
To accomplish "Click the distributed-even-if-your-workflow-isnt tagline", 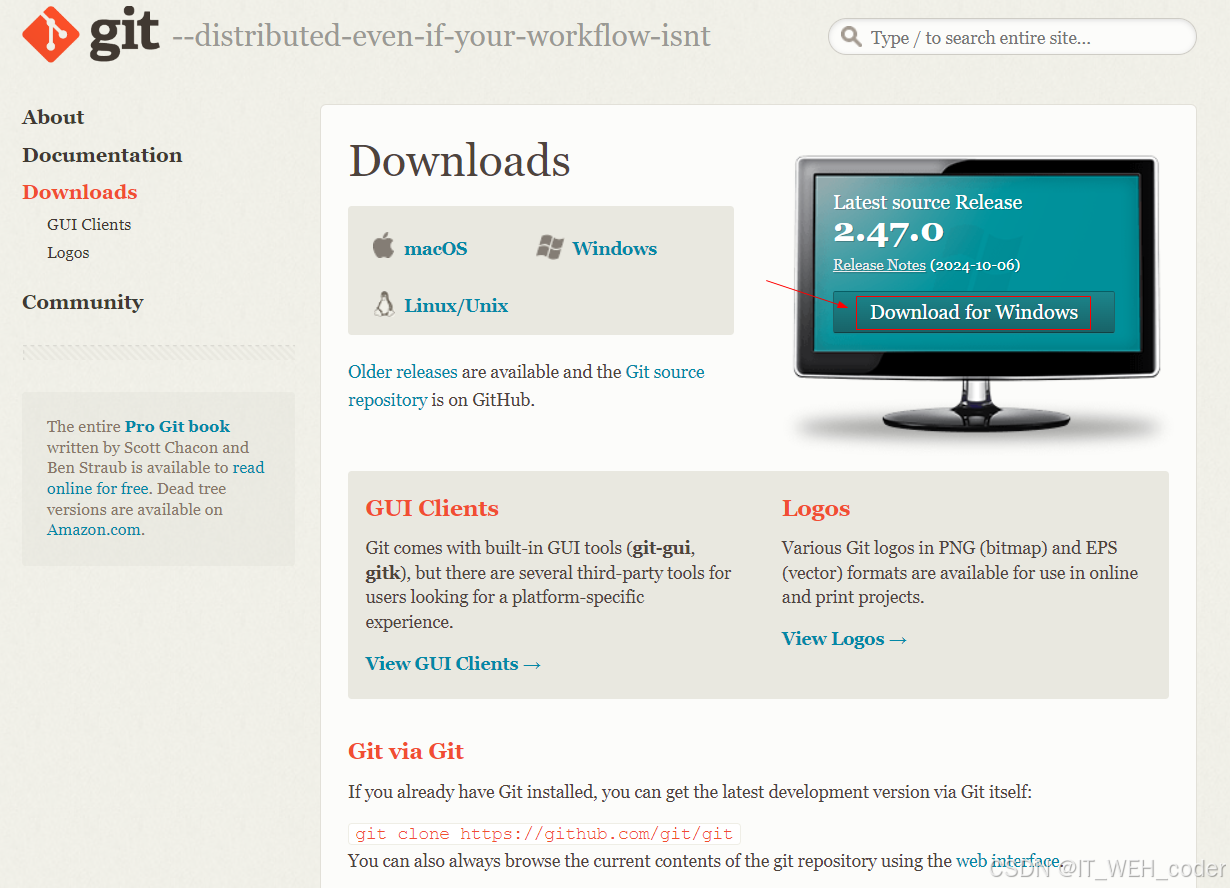I will click(441, 37).
